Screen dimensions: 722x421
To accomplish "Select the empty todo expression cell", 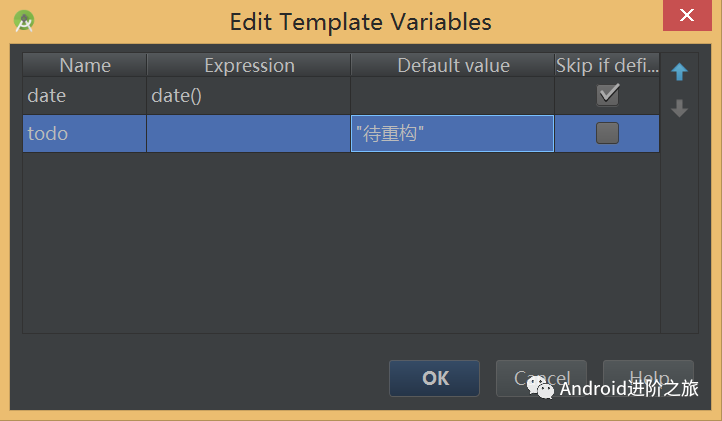I will click(x=249, y=134).
